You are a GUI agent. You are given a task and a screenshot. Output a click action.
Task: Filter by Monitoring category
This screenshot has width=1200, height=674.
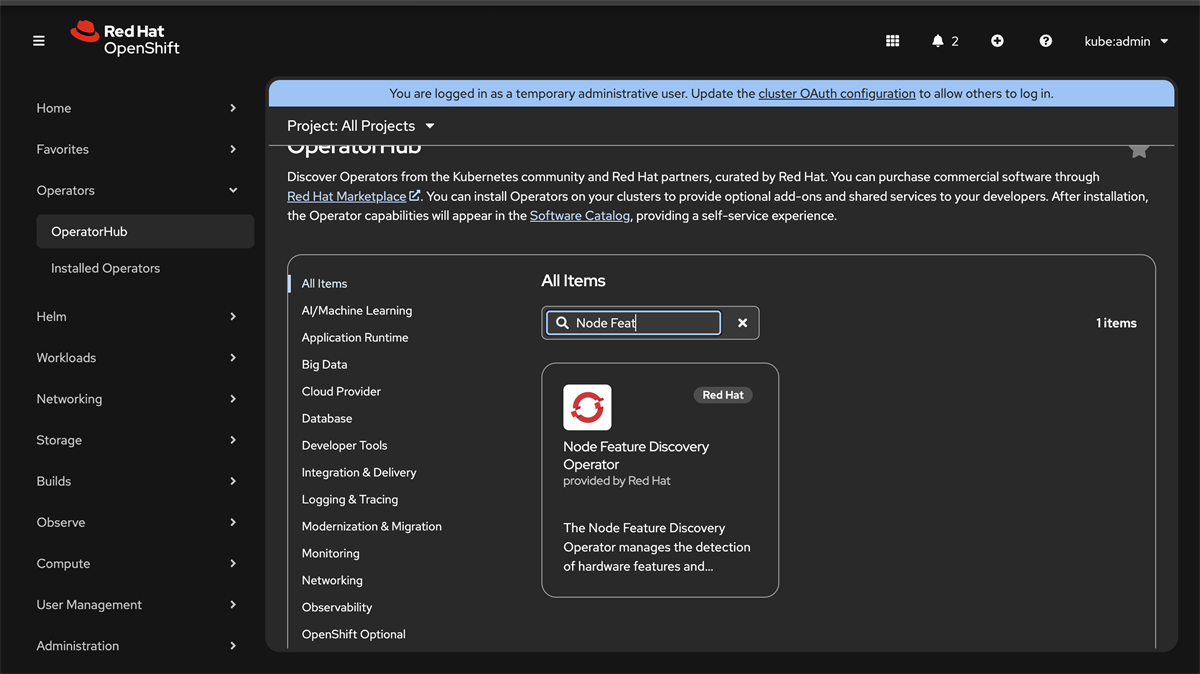pos(330,554)
